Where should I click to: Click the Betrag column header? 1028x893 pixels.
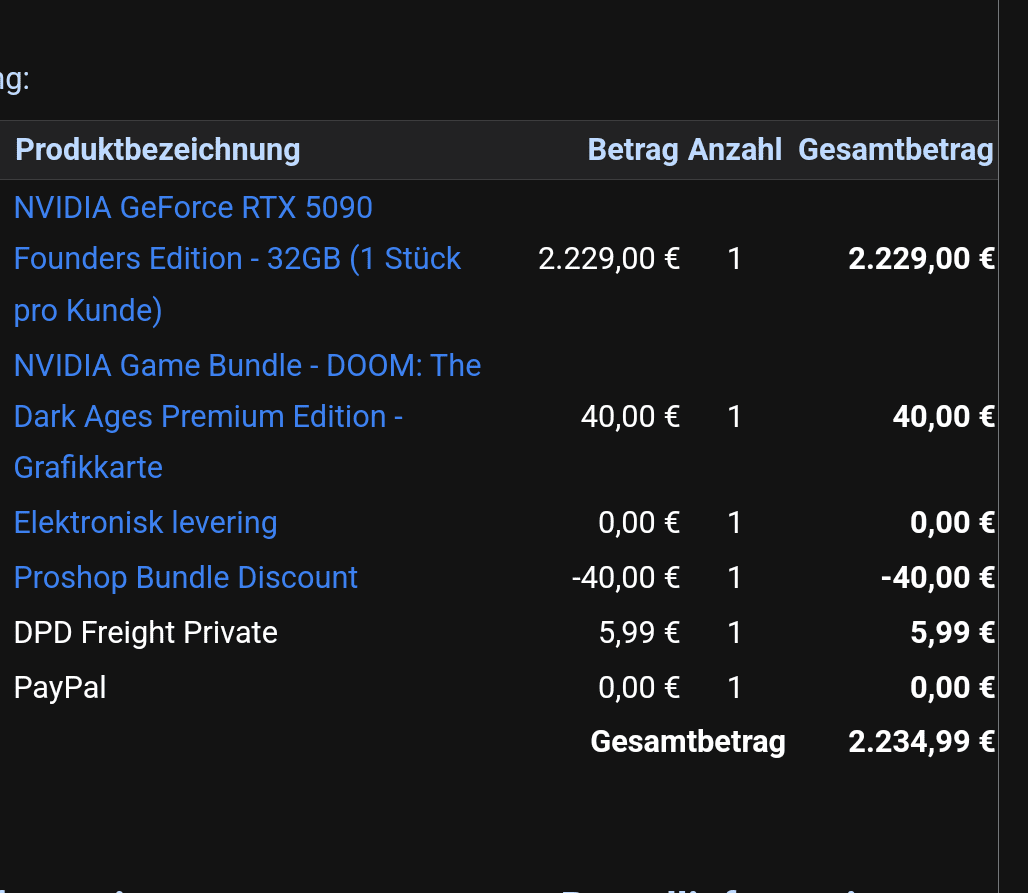pyautogui.click(x=633, y=150)
